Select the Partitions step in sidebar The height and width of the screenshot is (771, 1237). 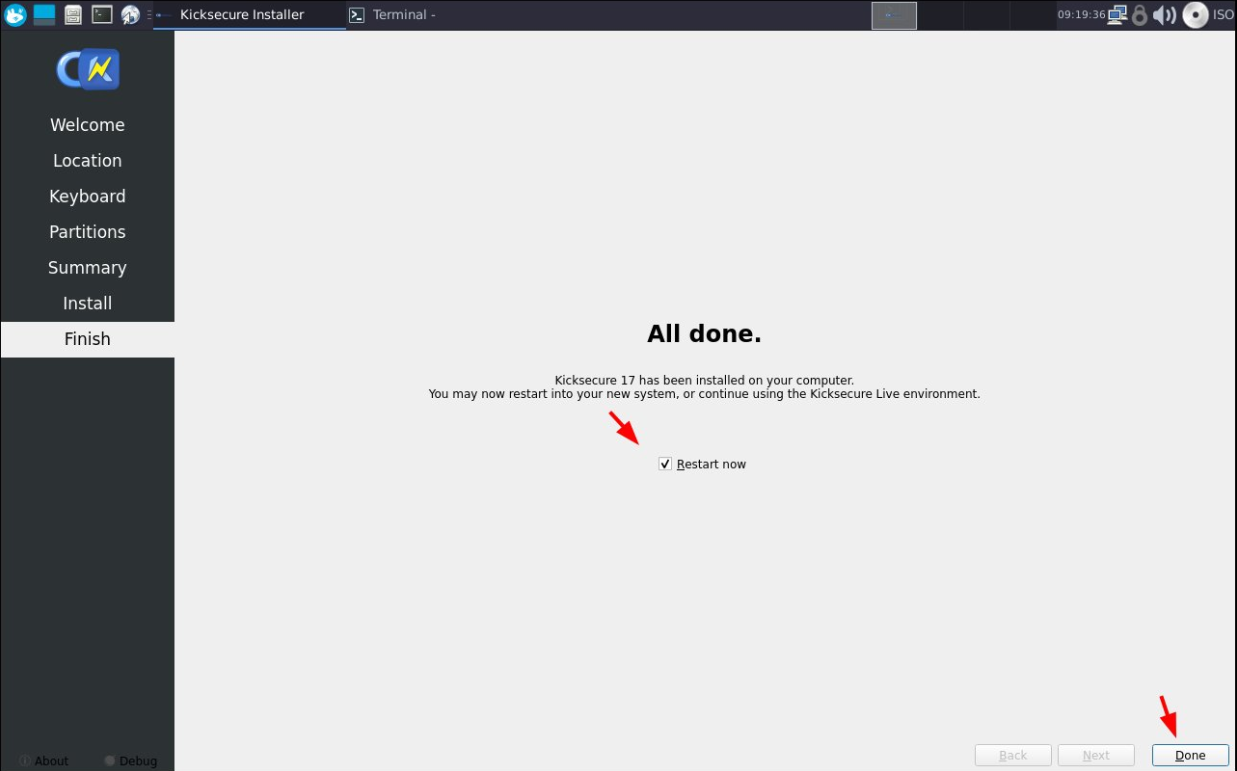coord(87,232)
